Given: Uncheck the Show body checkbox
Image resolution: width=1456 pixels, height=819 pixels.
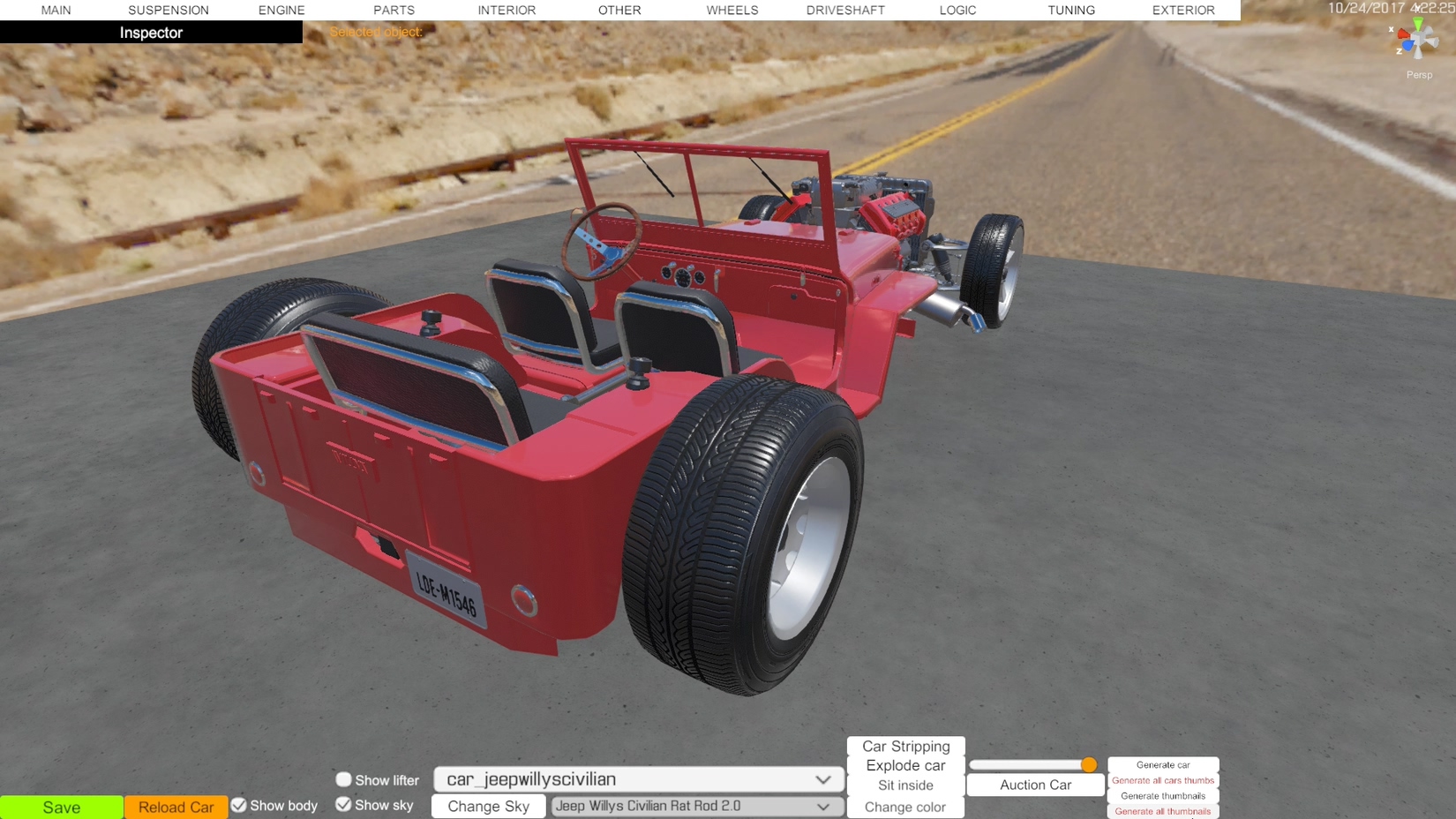Looking at the screenshot, I should pos(239,805).
